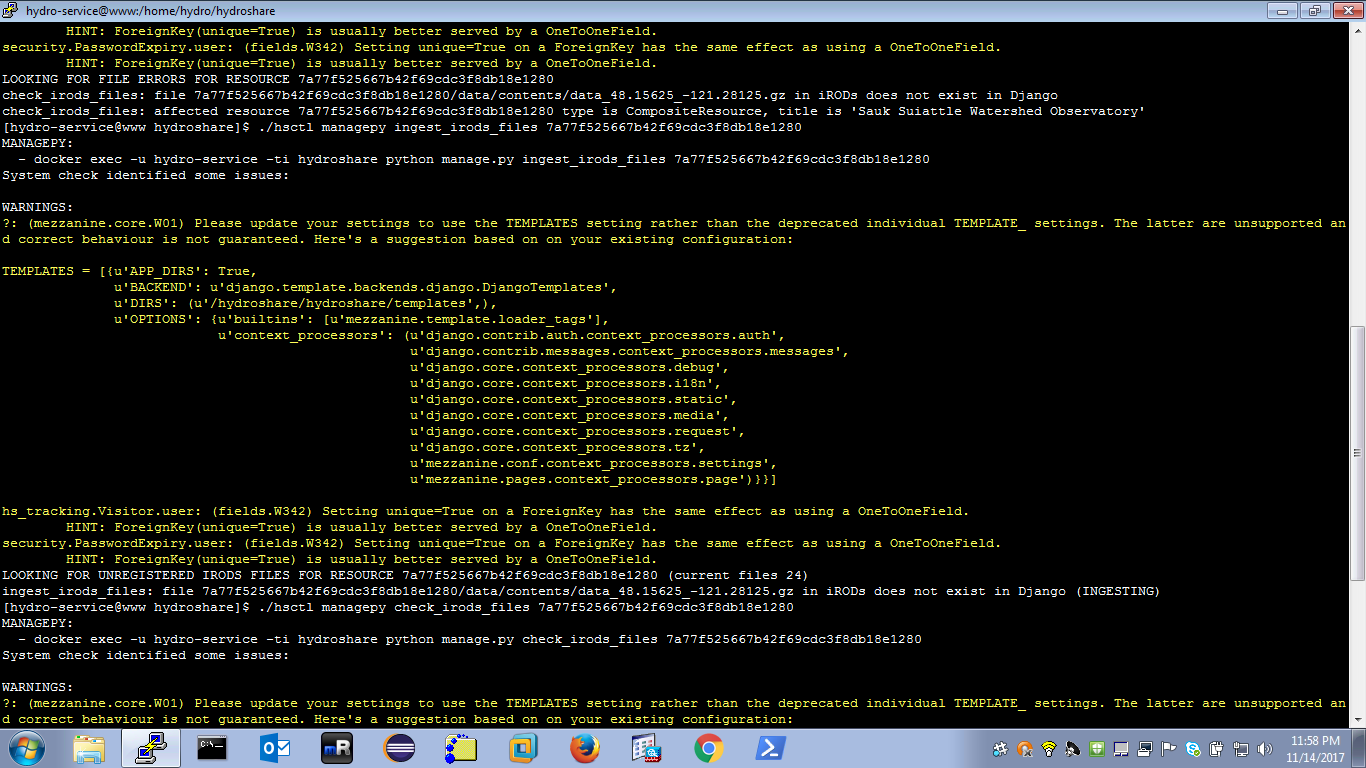
Task: Click the Java update tray icon
Action: pyautogui.click(x=1024, y=751)
